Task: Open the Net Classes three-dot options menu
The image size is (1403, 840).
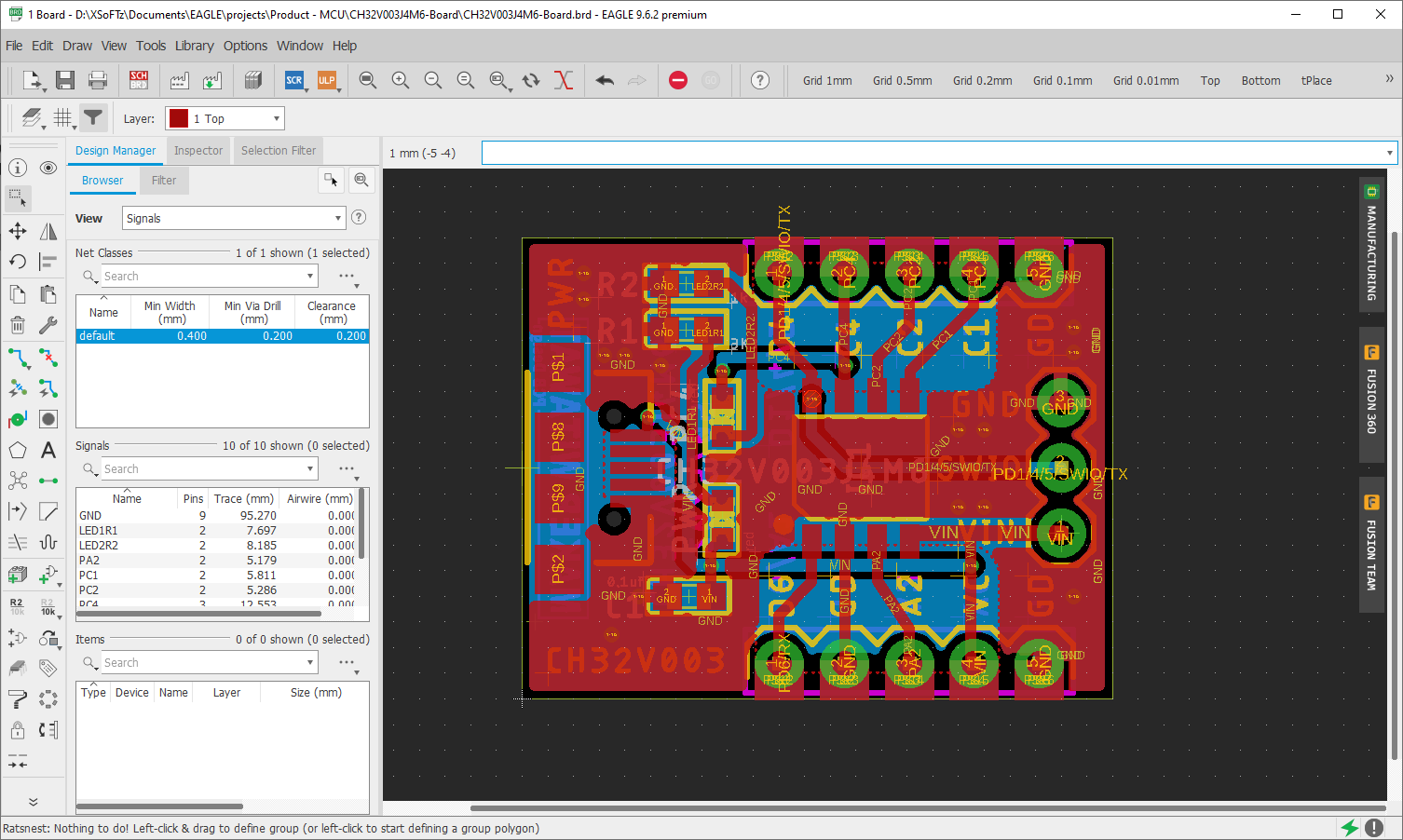Action: tap(347, 276)
